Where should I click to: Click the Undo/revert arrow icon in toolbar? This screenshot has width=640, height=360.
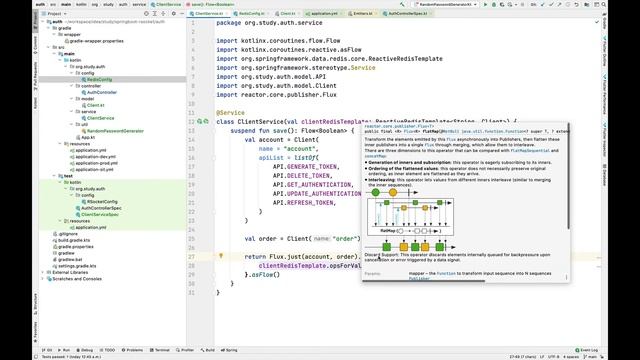[576, 4]
